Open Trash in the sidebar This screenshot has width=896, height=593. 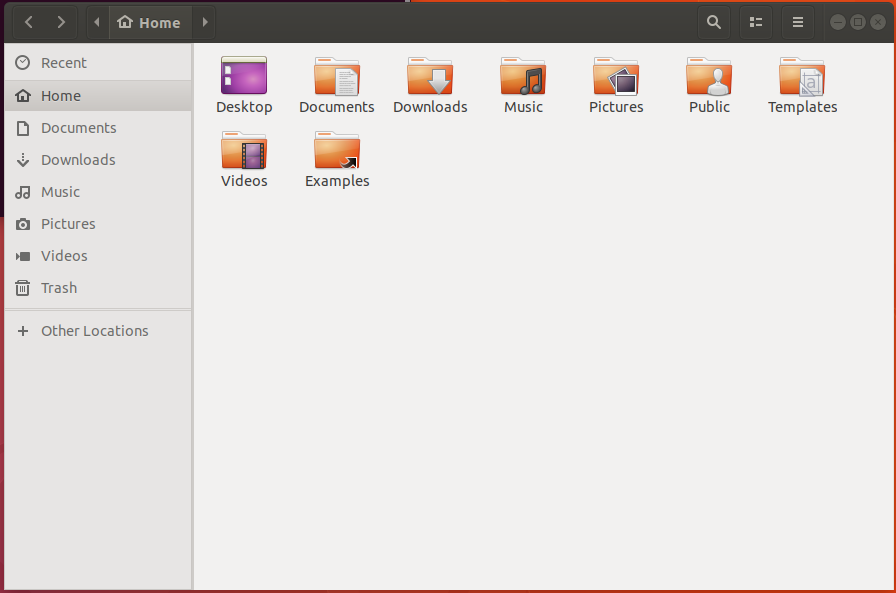click(x=98, y=288)
